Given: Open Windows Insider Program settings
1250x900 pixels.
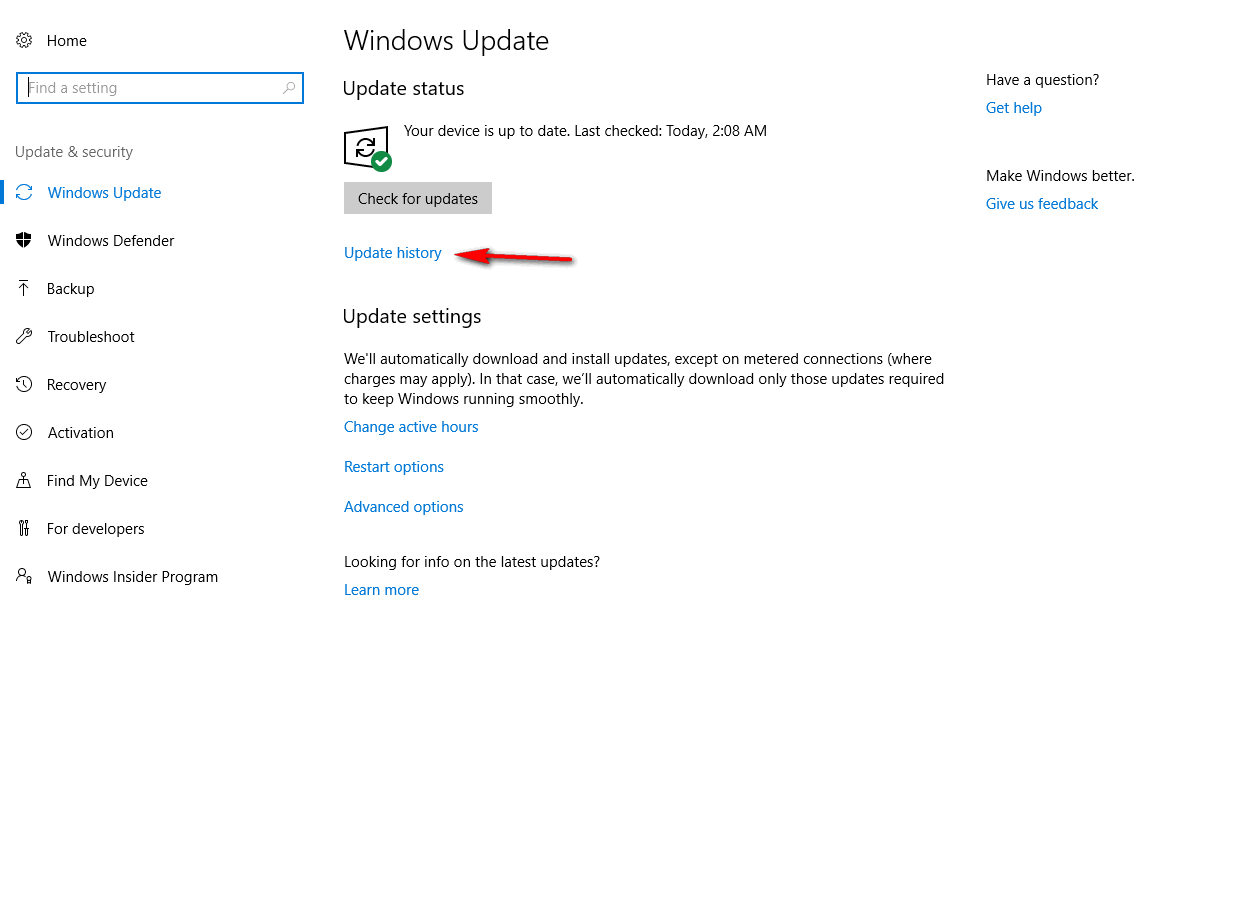Looking at the screenshot, I should (x=133, y=577).
